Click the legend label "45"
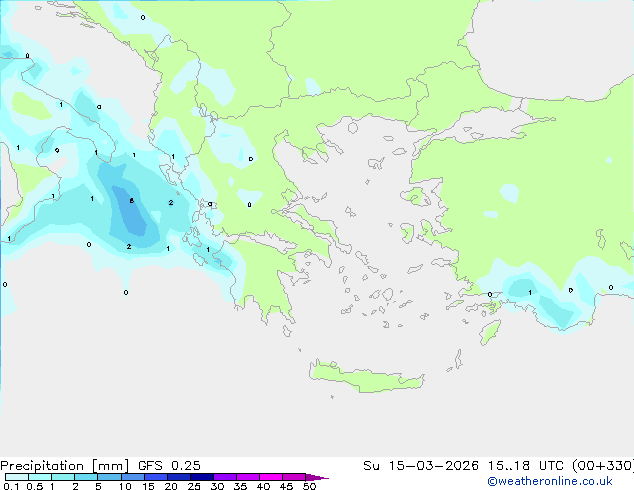Viewport: 634px width, 490px height. click(x=286, y=486)
